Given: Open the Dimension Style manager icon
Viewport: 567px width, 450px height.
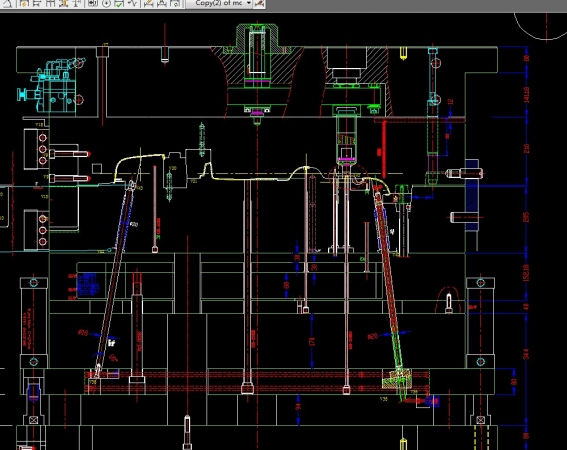Looking at the screenshot, I should (259, 3).
